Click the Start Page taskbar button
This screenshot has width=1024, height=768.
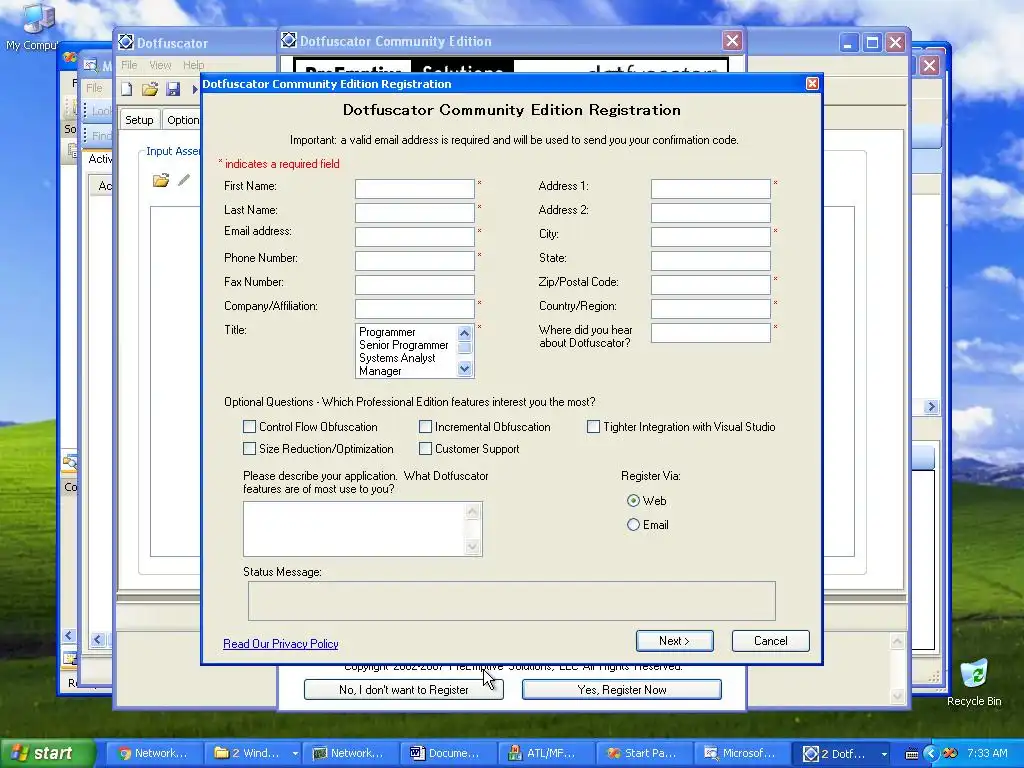tap(644, 753)
